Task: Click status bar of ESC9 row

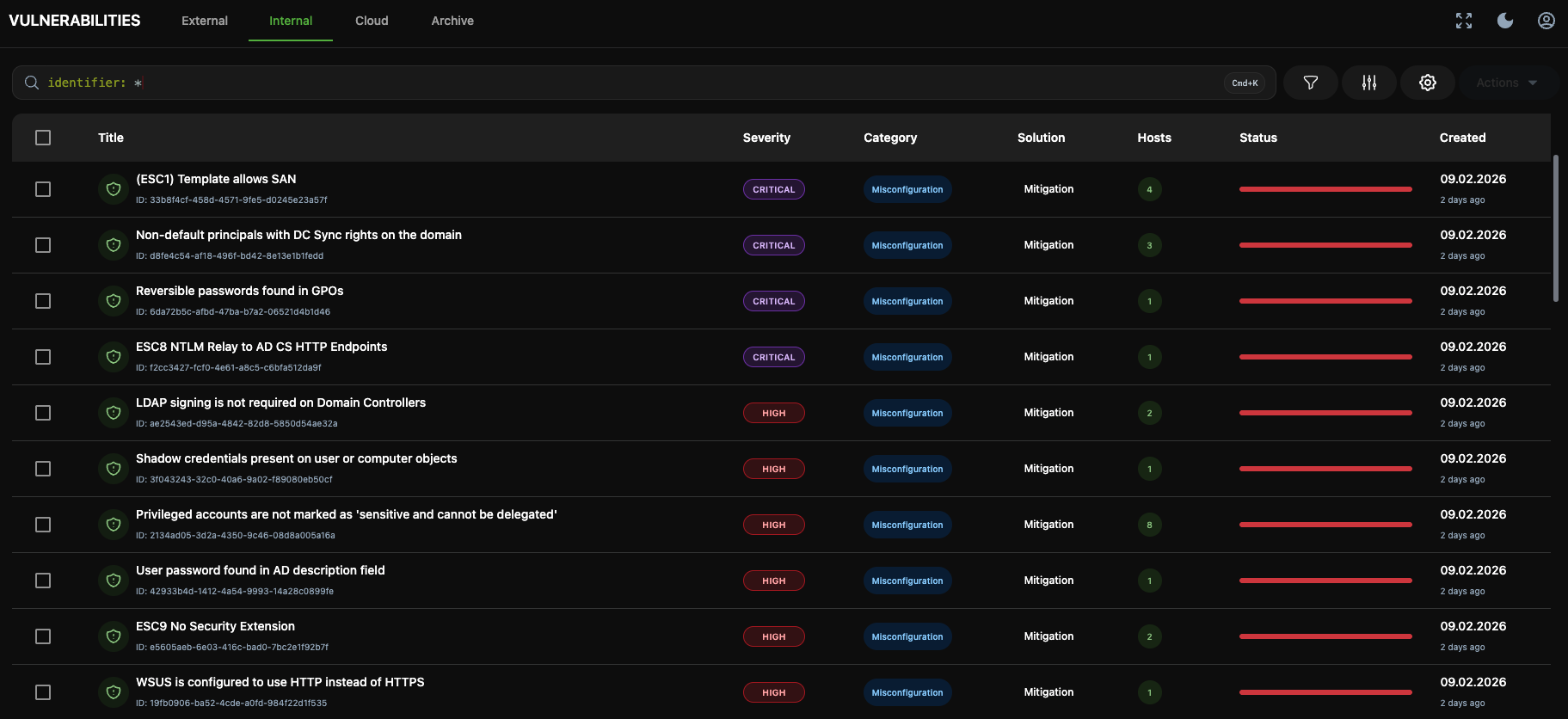Action: click(x=1325, y=636)
